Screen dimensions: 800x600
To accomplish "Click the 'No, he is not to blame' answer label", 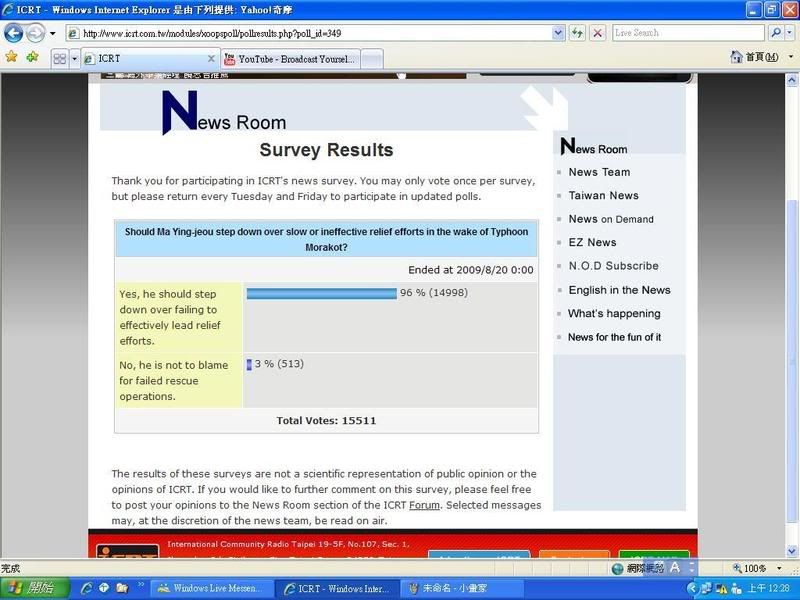I will point(173,381).
